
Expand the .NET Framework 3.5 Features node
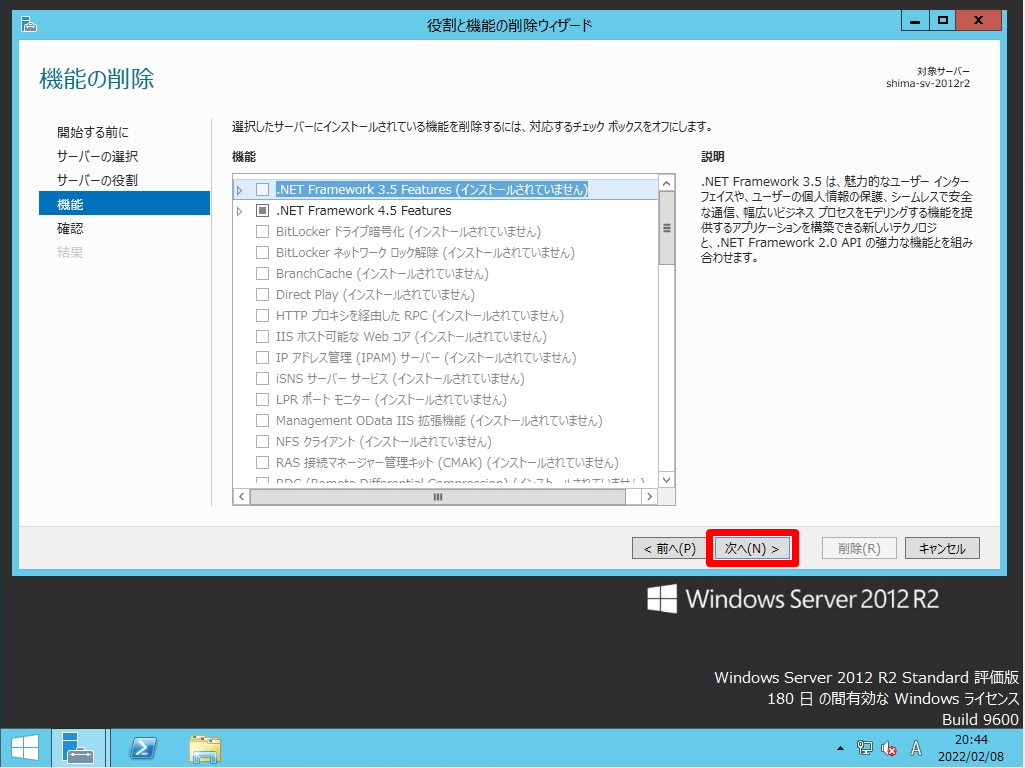[240, 190]
